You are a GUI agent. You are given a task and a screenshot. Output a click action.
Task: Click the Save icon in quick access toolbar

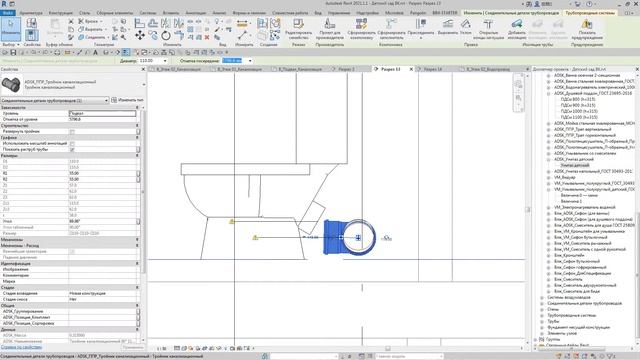13,53
